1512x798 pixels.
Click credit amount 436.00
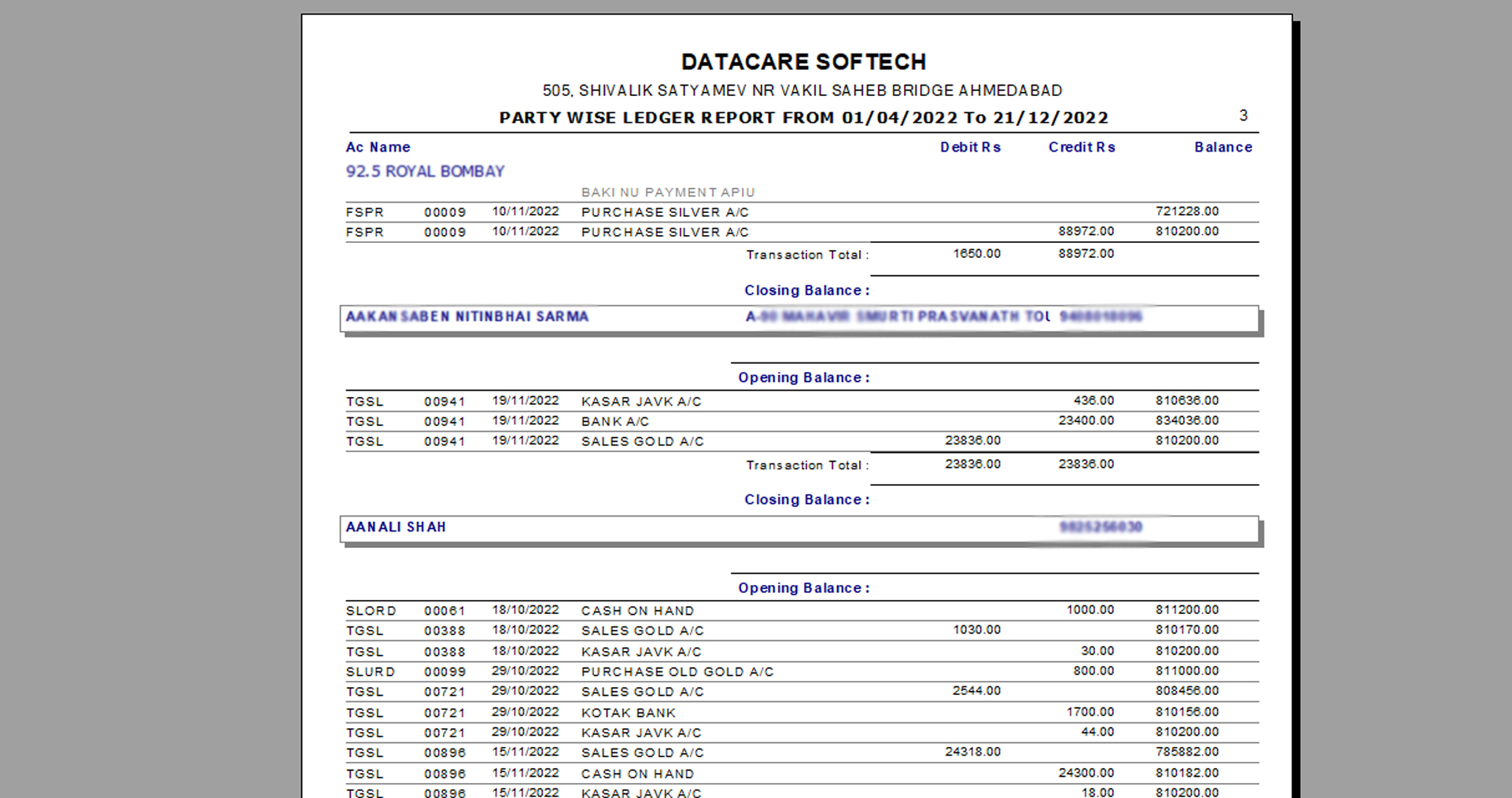(1093, 401)
